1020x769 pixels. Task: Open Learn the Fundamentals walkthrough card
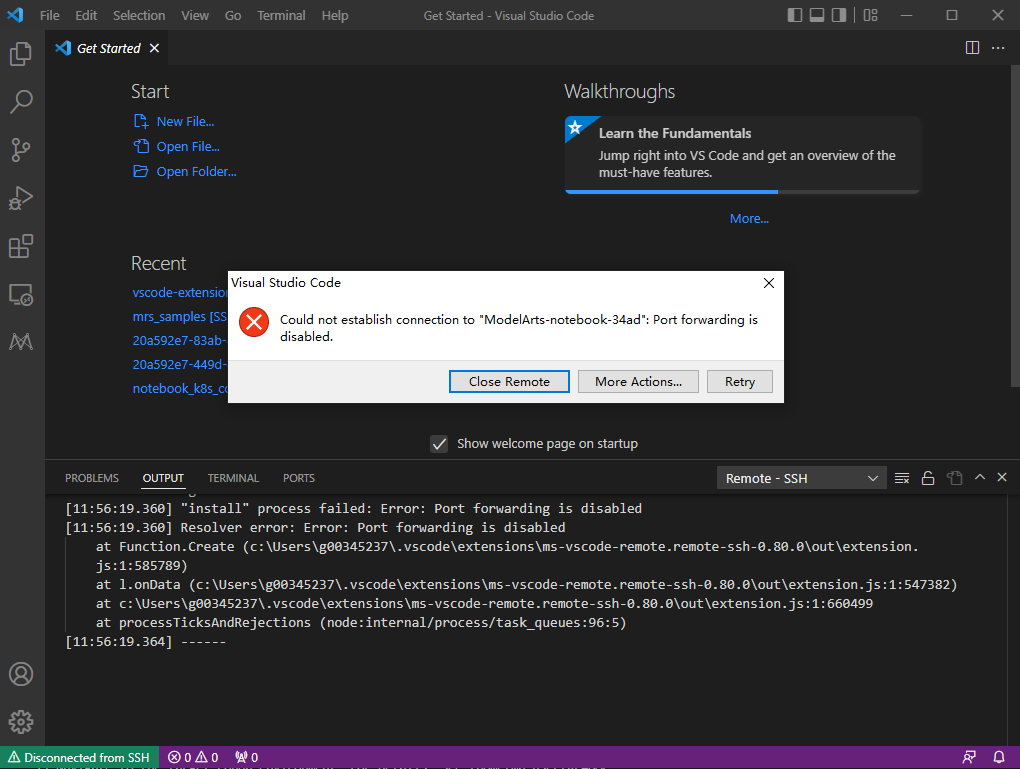click(x=742, y=154)
